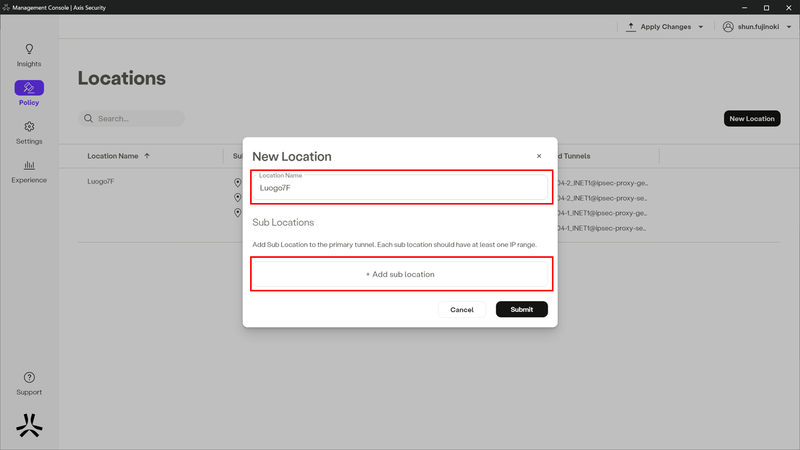Sort by Location Name column arrow

(147, 156)
